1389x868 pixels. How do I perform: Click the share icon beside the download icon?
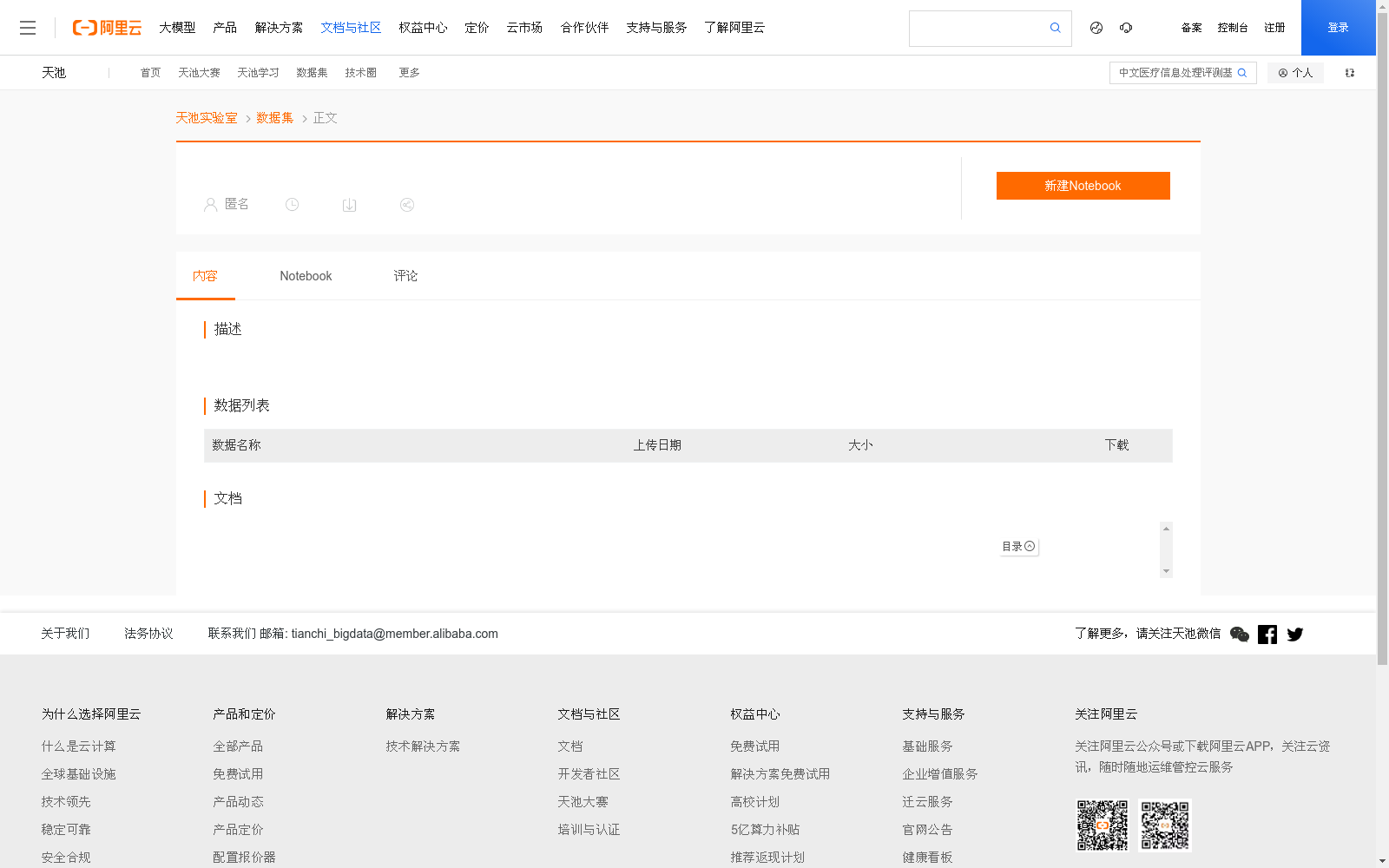pyautogui.click(x=407, y=205)
